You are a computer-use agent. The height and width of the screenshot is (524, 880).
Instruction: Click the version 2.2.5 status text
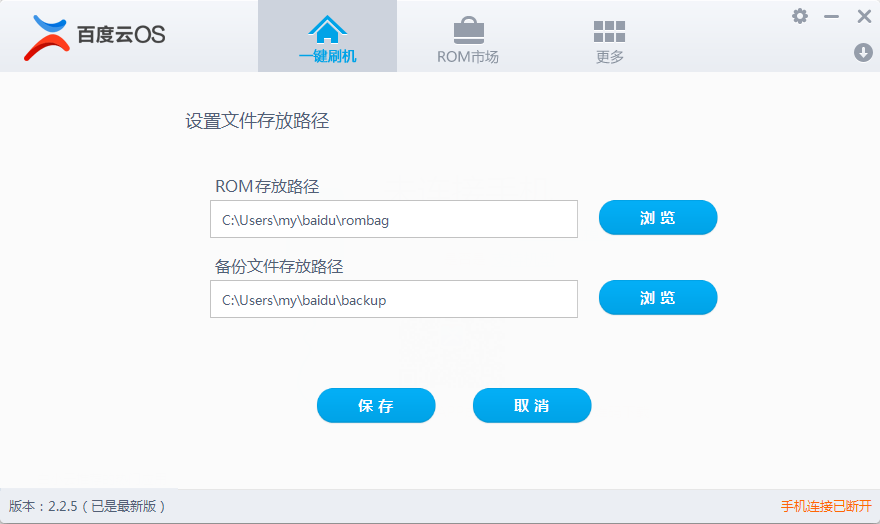click(x=87, y=506)
